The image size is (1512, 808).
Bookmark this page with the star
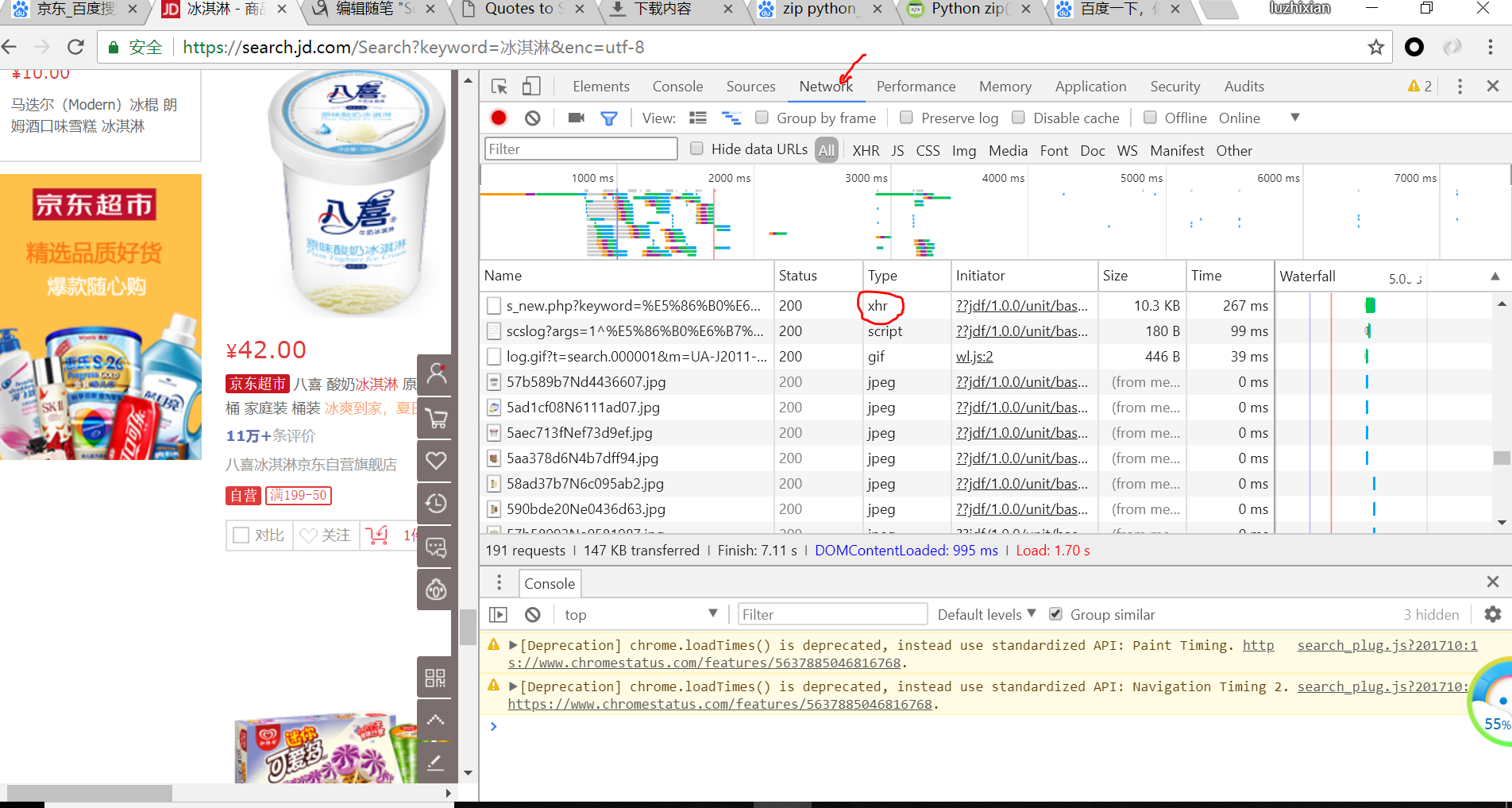click(x=1376, y=47)
